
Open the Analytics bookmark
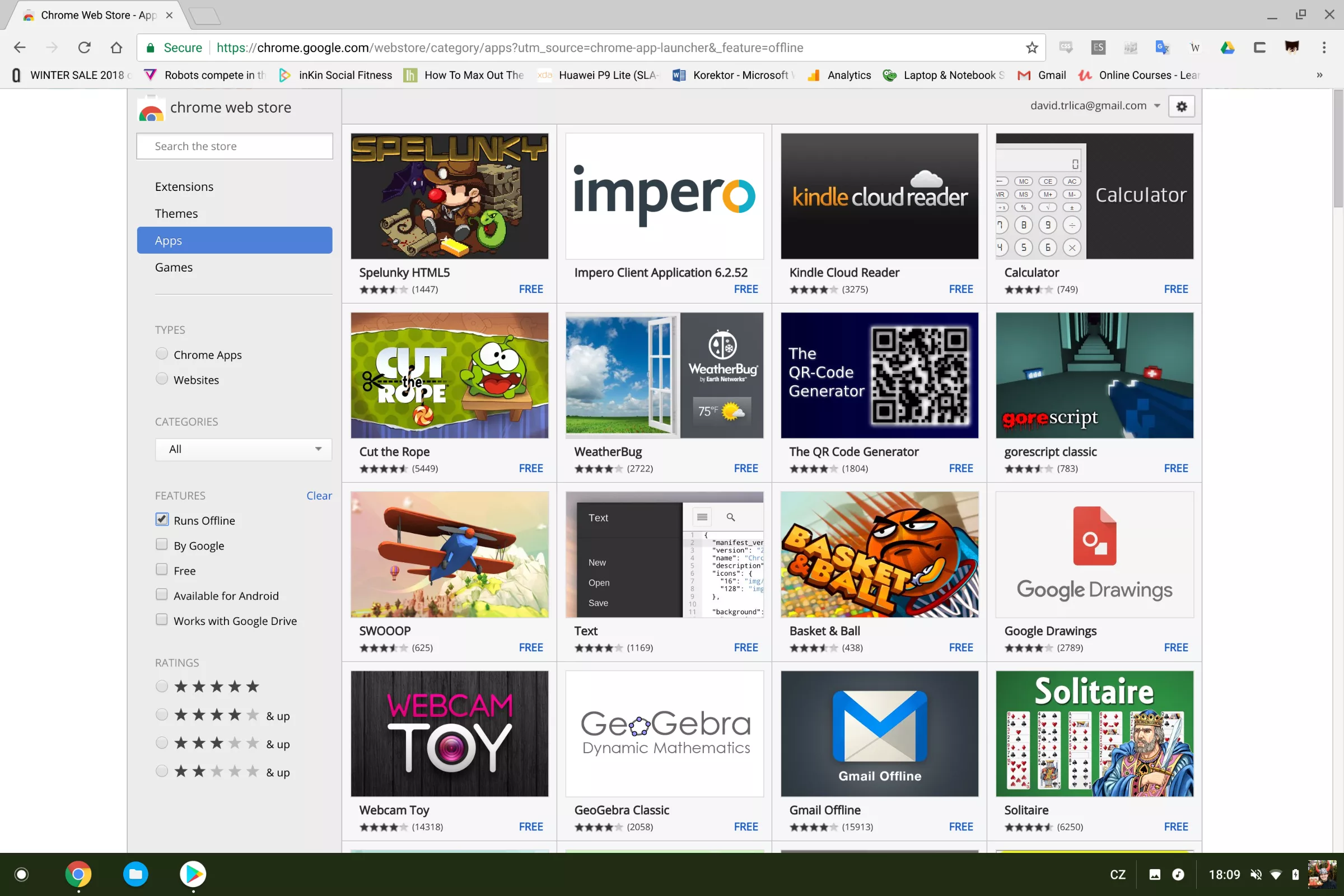tap(839, 76)
